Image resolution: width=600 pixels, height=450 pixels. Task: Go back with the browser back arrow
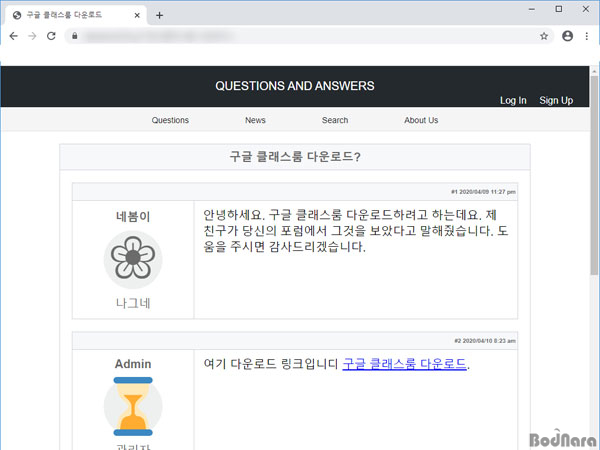(x=14, y=36)
